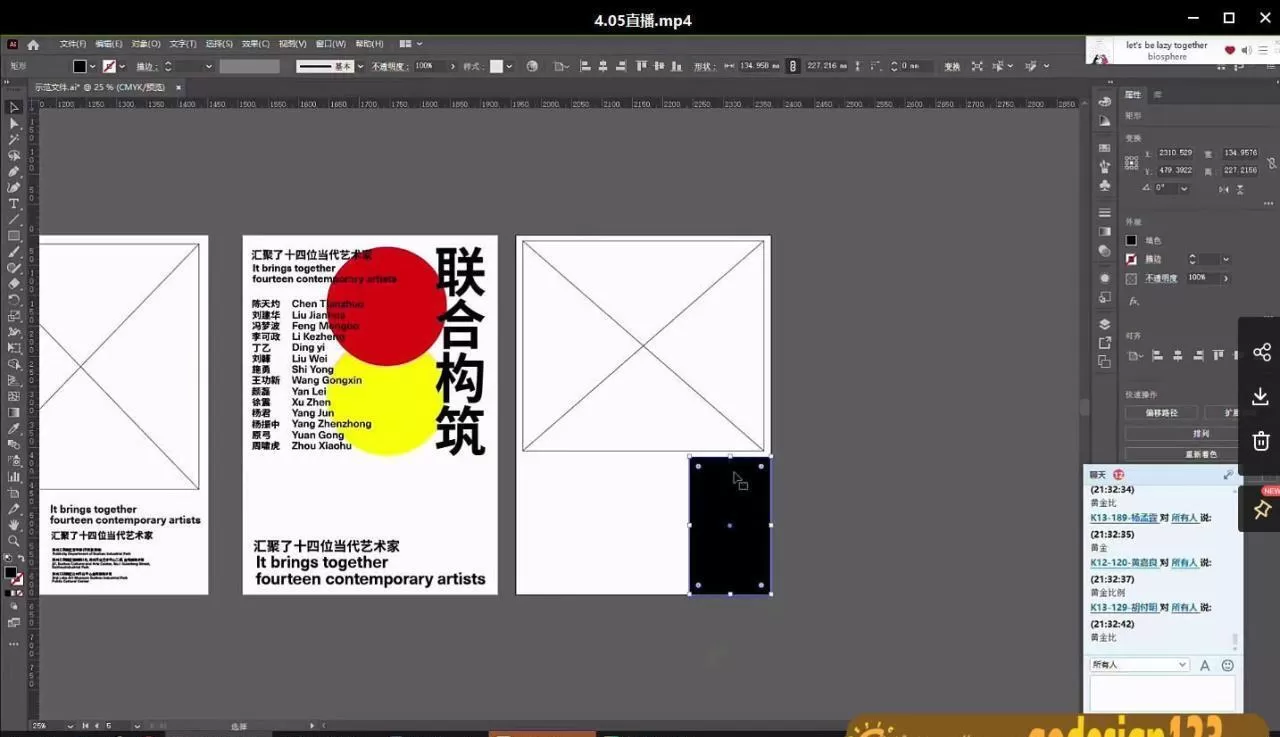This screenshot has height=737, width=1280.
Task: Switch to the 属性 panel tab
Action: pos(1133,94)
